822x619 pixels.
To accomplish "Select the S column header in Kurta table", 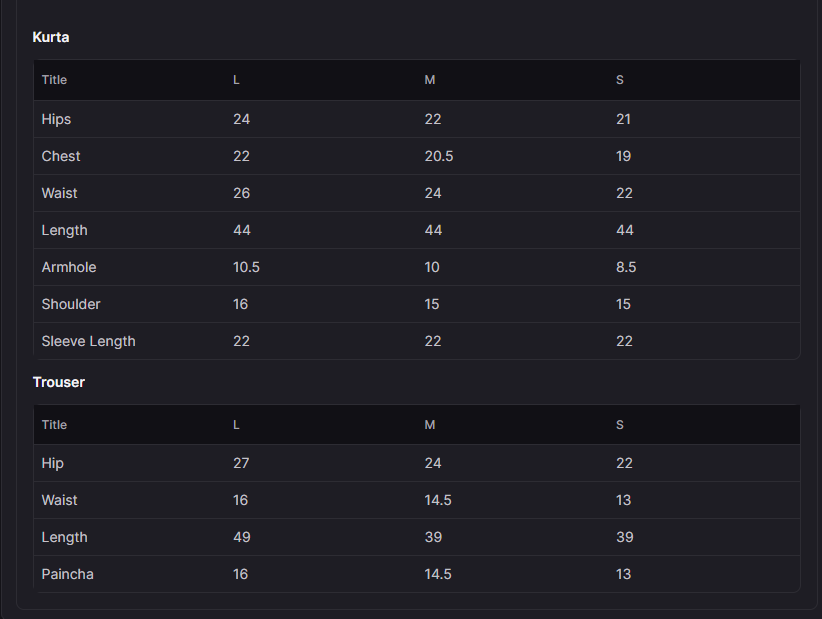I will (620, 80).
